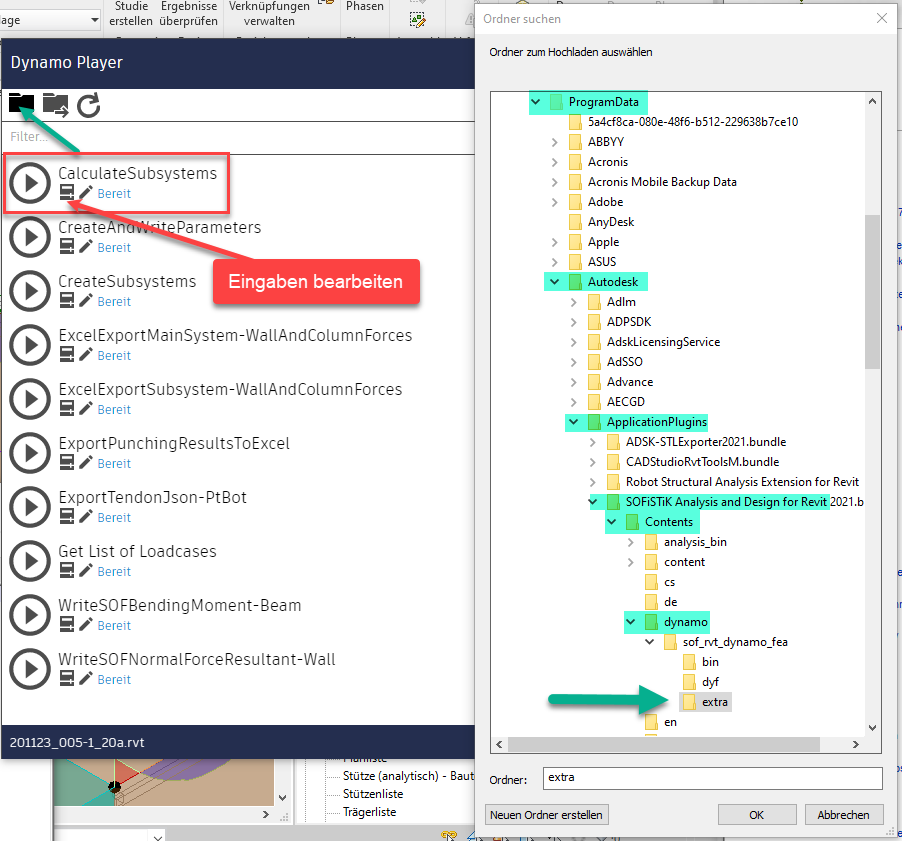This screenshot has height=841, width=902.
Task: Run the CalculateSubsystems script
Action: [31, 183]
